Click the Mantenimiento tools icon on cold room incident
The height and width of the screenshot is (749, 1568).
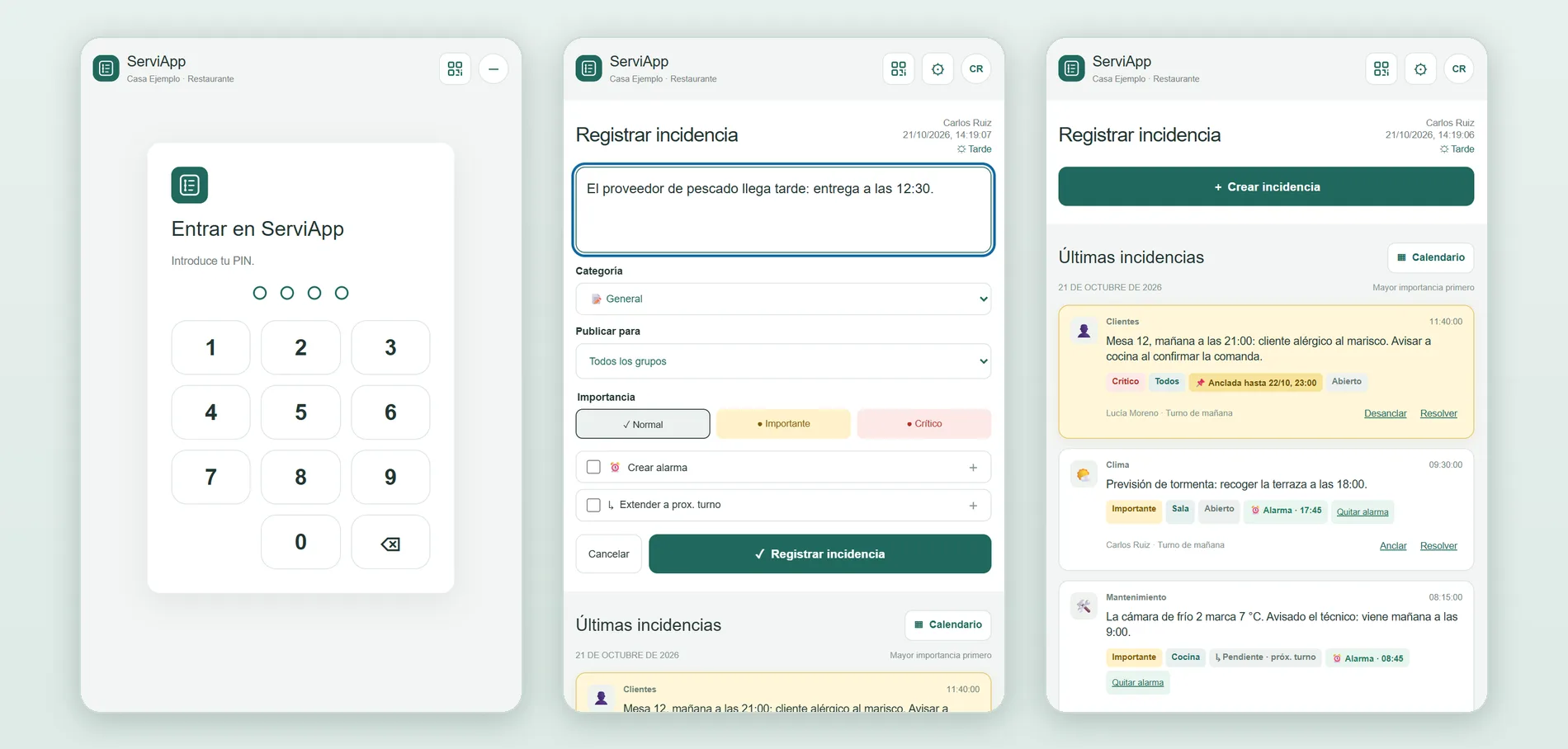pyautogui.click(x=1084, y=606)
